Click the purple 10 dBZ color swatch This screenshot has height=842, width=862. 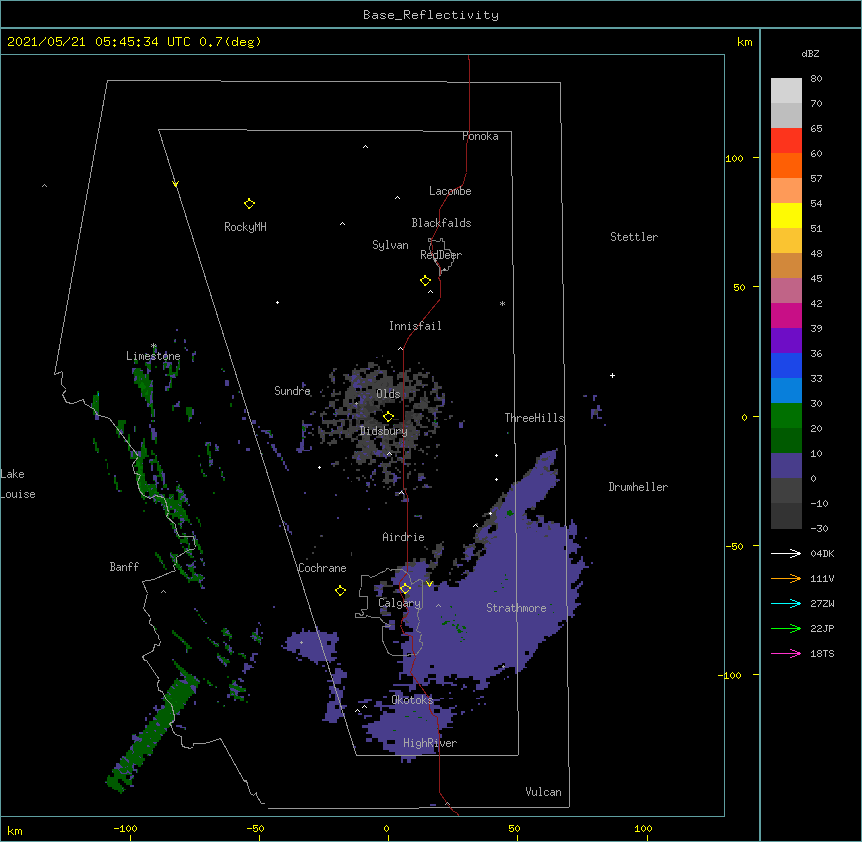point(786,466)
